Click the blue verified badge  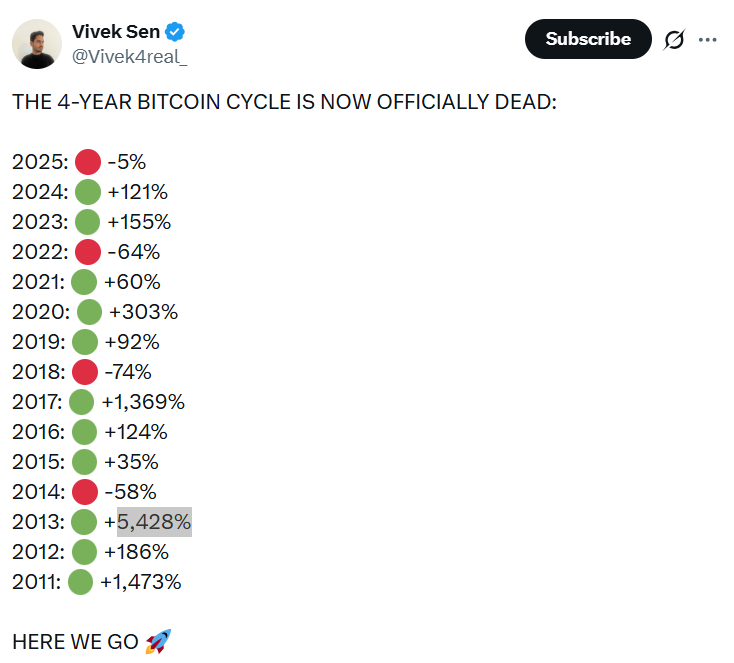pyautogui.click(x=174, y=32)
